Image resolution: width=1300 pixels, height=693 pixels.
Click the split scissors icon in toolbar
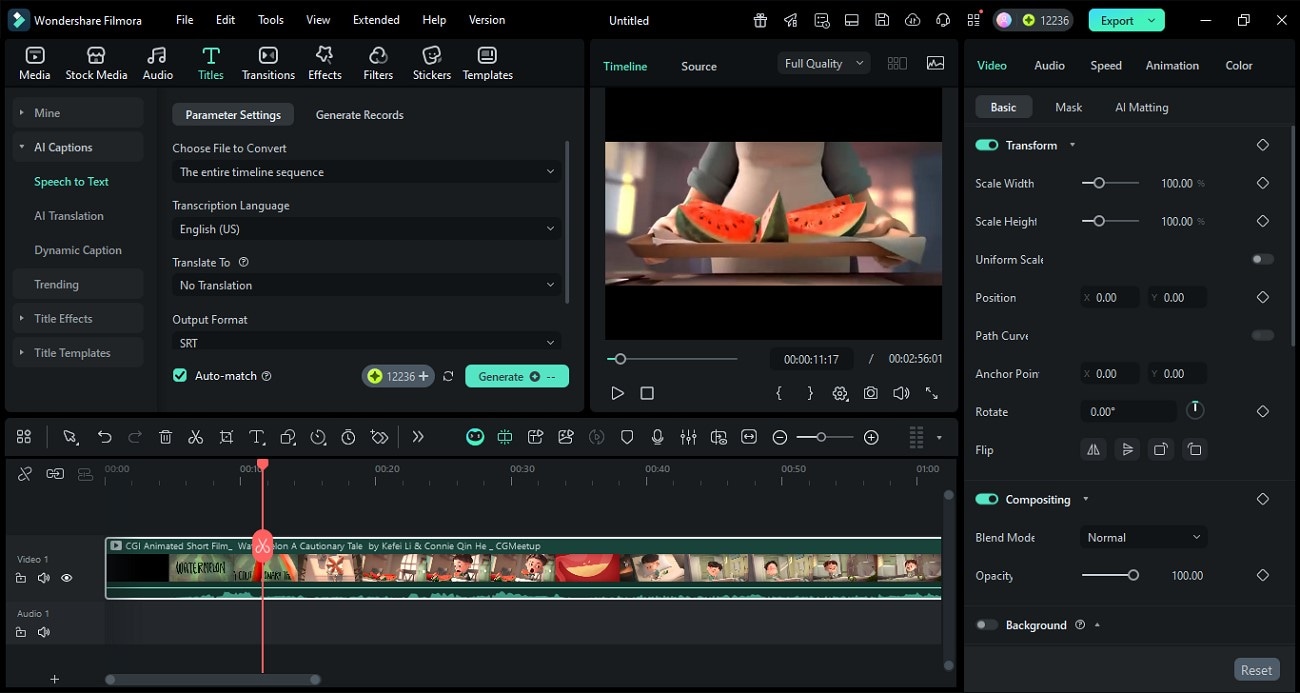(x=196, y=437)
